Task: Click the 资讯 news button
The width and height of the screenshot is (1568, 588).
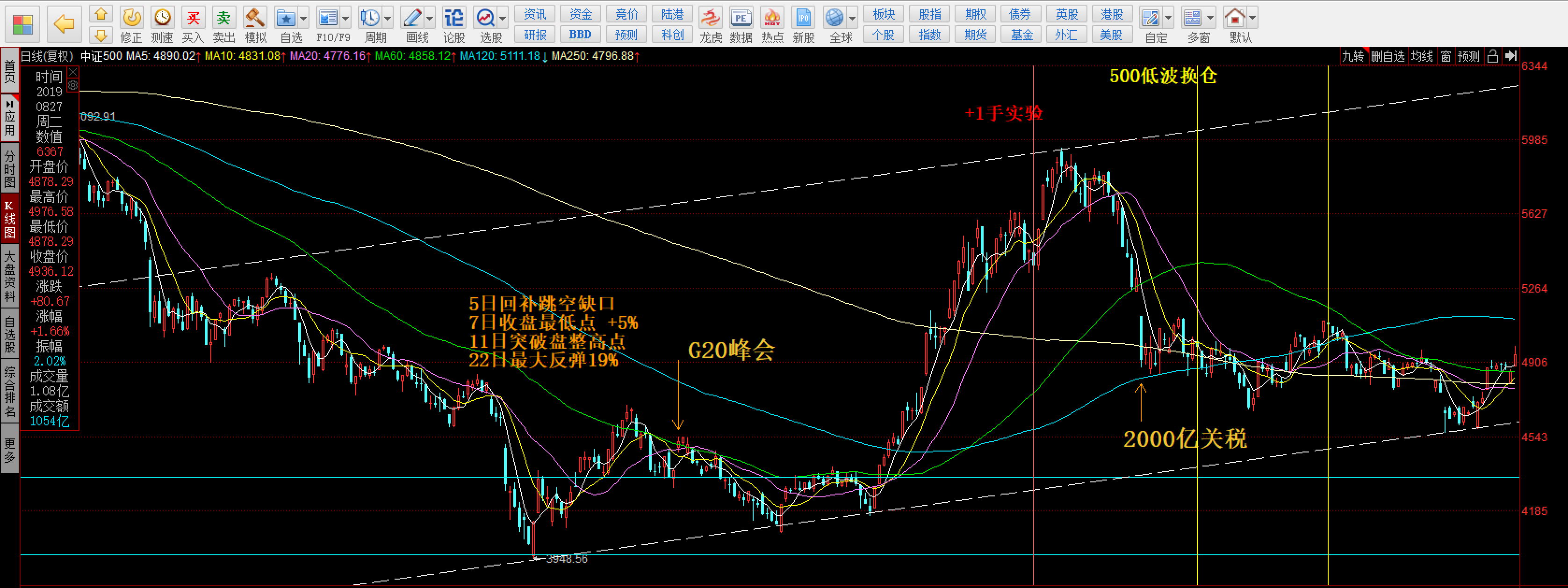Action: click(535, 14)
